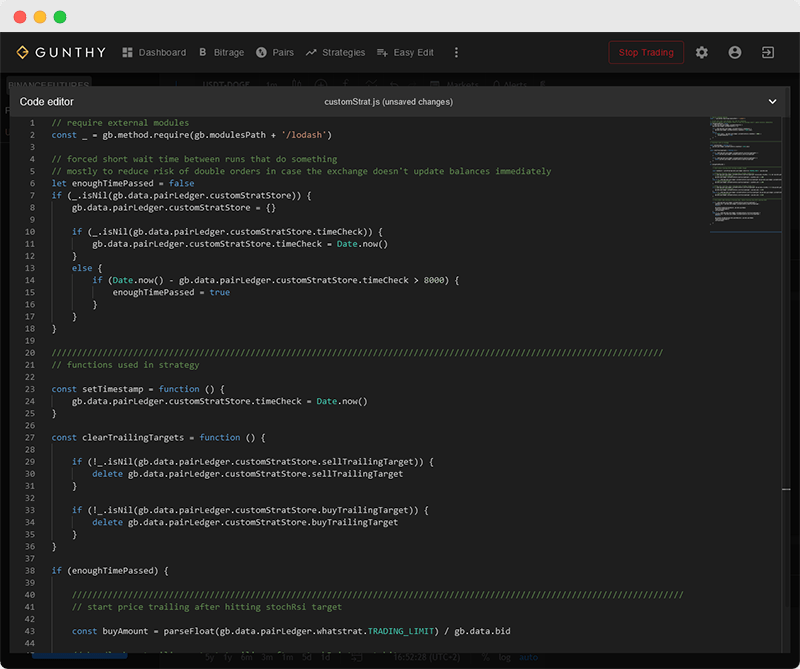The height and width of the screenshot is (669, 800).
Task: Open settings via the gear icon
Action: click(x=702, y=53)
